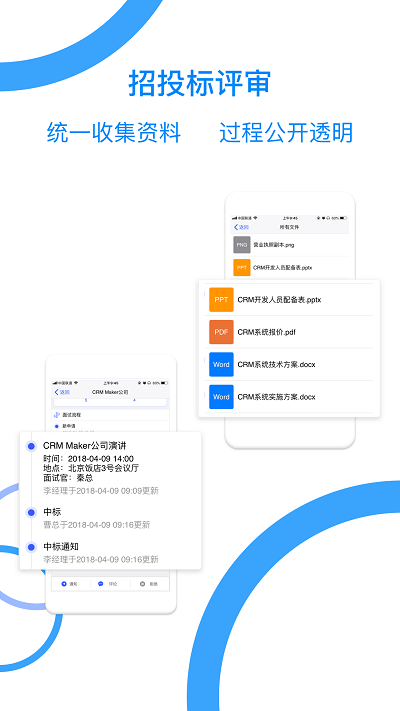Screen dimensions: 400x711
Task: Tap the comment tab with the chat bubble icon
Action: click(x=108, y=584)
